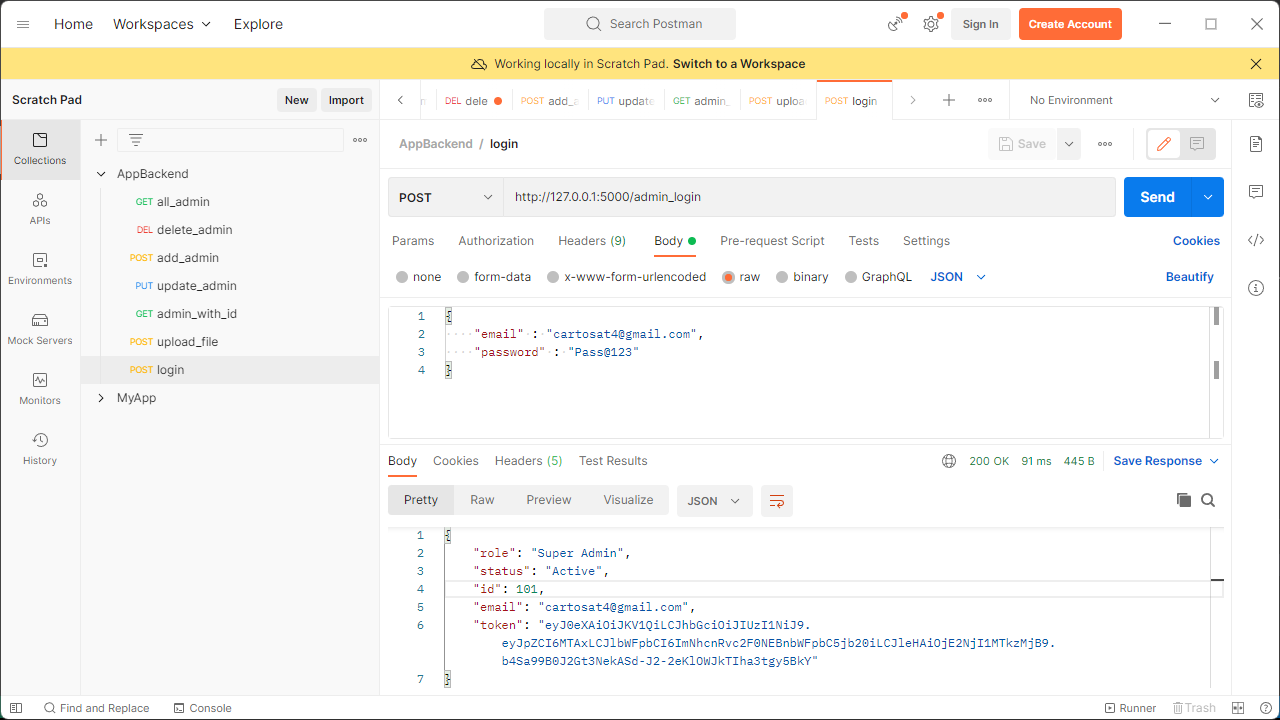Image resolution: width=1280 pixels, height=720 pixels.
Task: Click the Sign In button
Action: pyautogui.click(x=980, y=24)
